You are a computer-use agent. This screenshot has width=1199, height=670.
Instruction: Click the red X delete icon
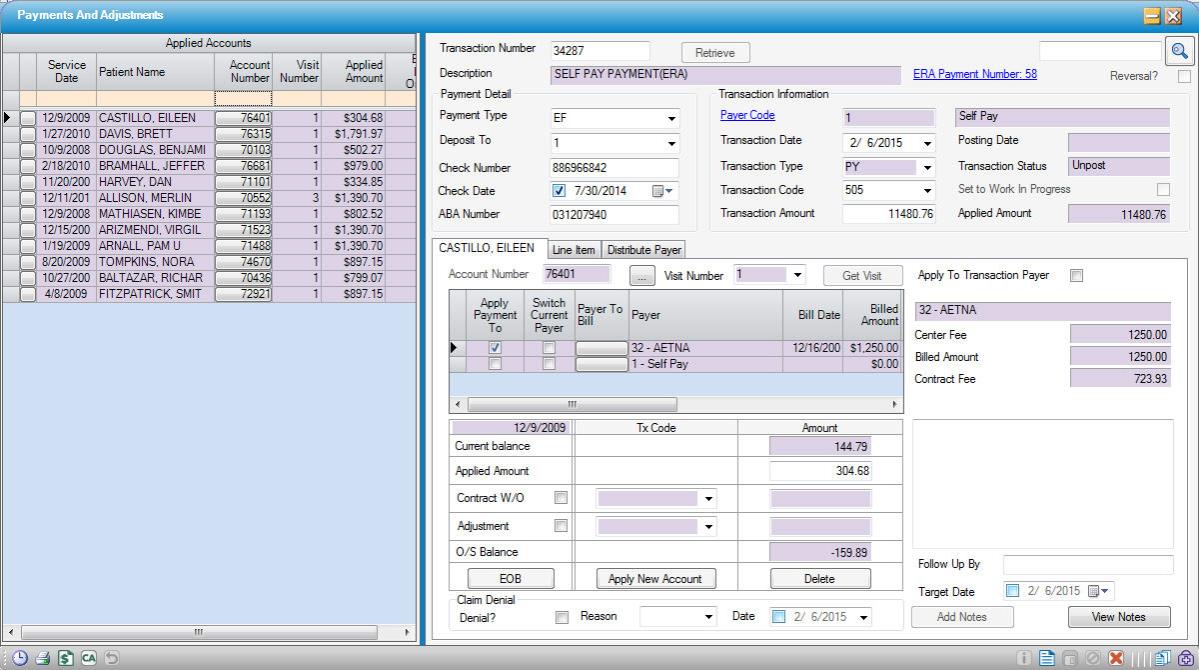1115,658
